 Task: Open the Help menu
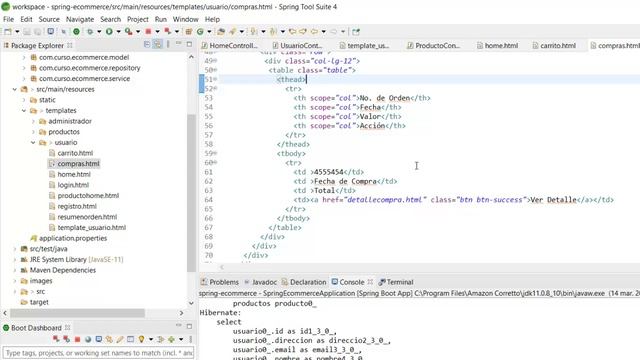coord(212,19)
